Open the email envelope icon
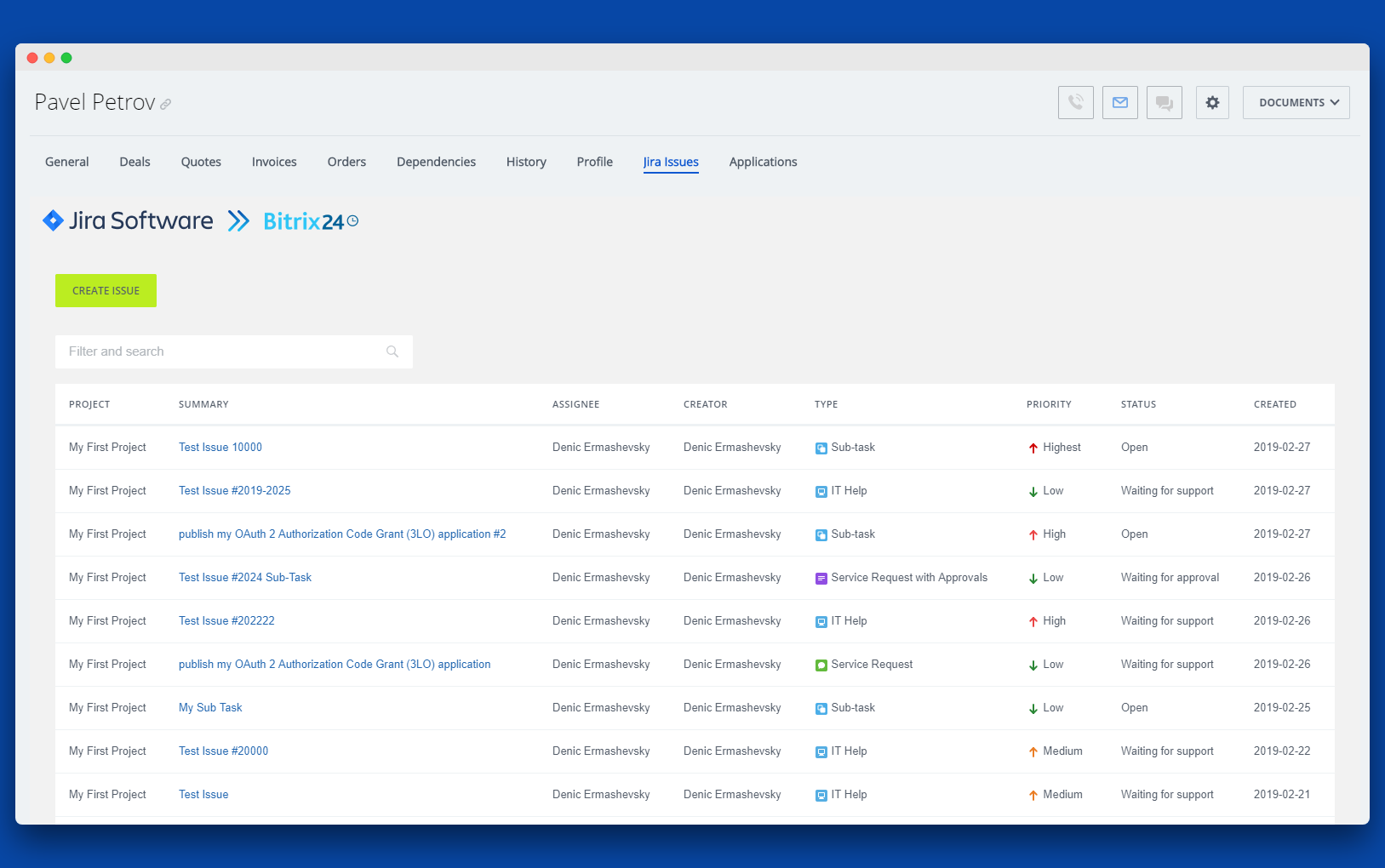 click(x=1119, y=103)
